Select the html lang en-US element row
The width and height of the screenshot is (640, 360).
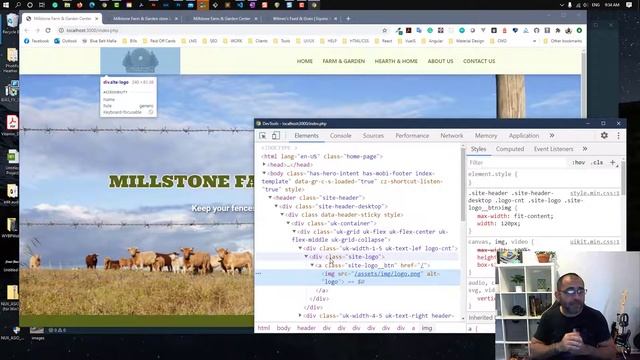pyautogui.click(x=322, y=156)
